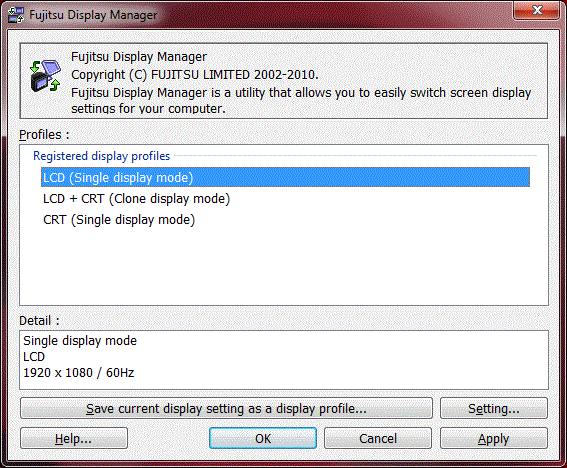Select the CRT (Single display mode) profile
This screenshot has width=567, height=468.
coord(119,220)
